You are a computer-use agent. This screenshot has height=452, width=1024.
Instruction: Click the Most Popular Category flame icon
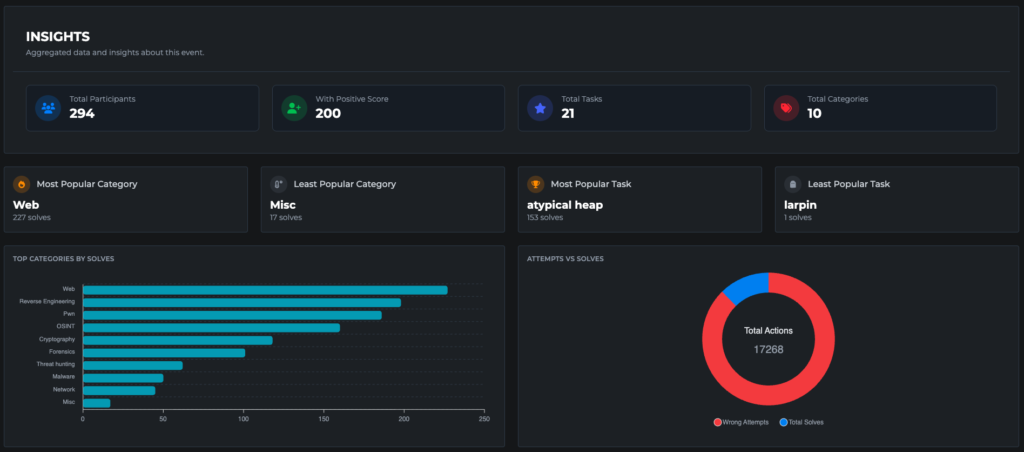[22, 184]
